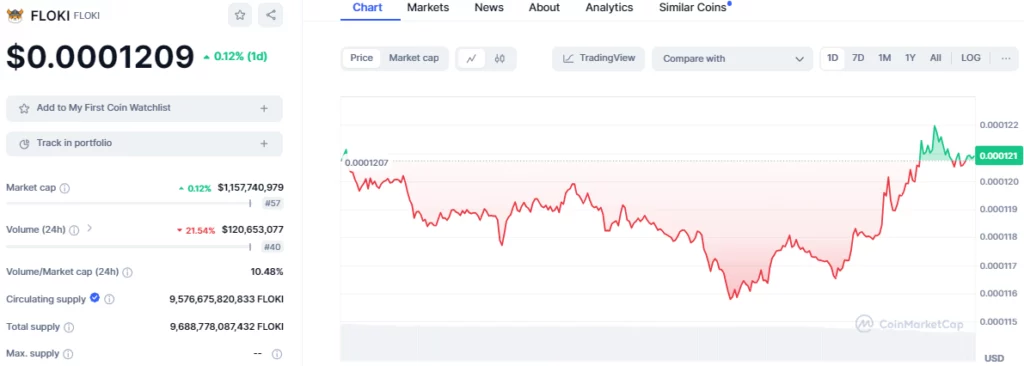Select the Price chart toggle

[361, 58]
